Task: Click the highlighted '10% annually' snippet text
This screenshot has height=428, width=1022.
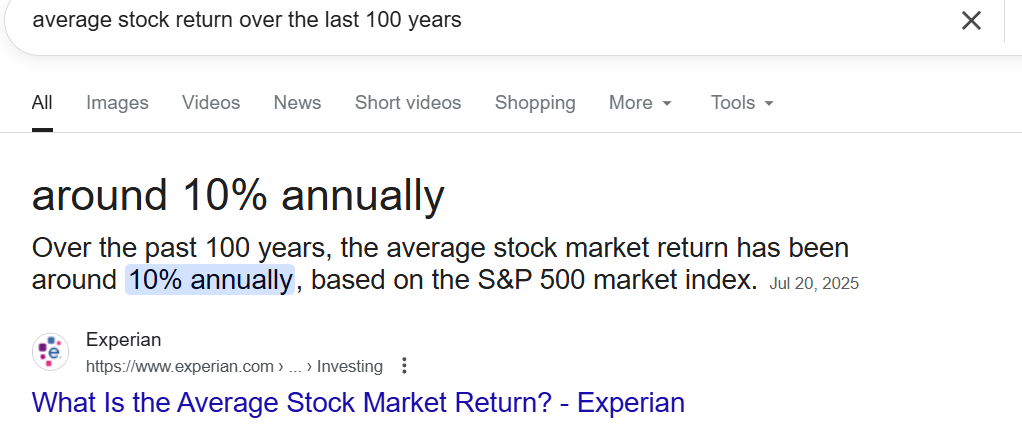Action: [x=210, y=279]
